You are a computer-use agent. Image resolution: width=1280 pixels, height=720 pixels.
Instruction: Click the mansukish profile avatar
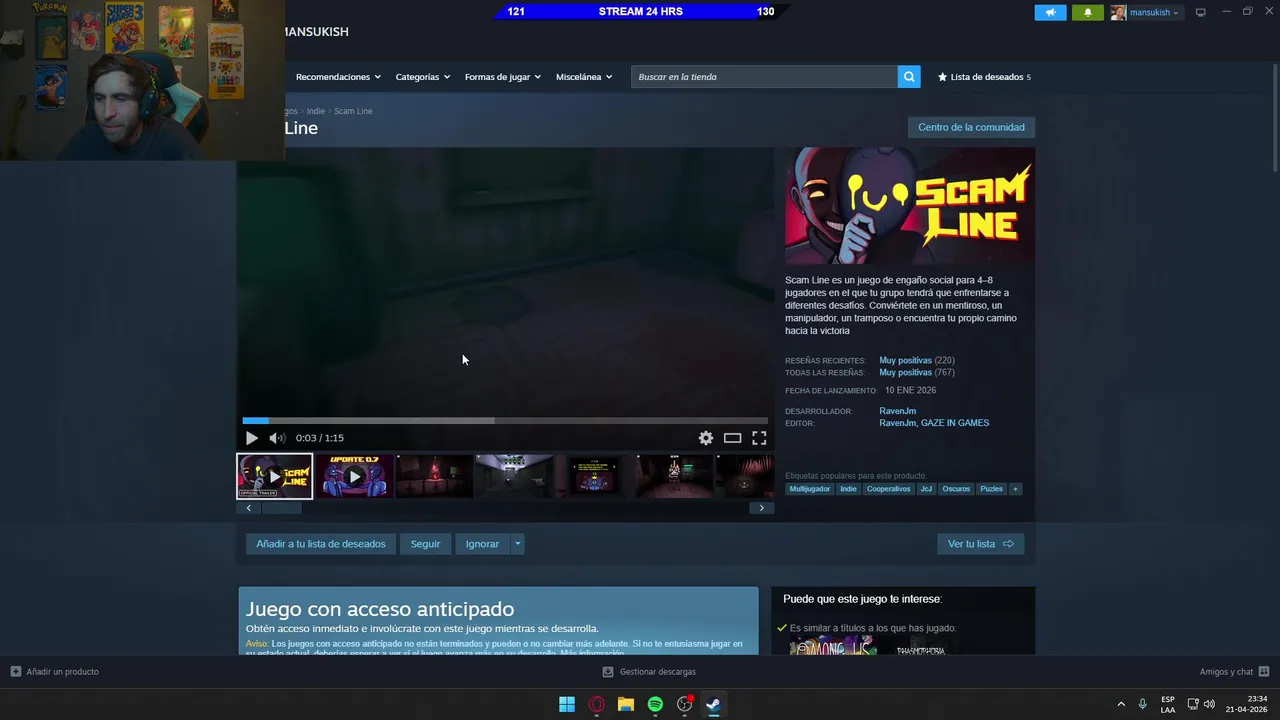pos(1118,12)
